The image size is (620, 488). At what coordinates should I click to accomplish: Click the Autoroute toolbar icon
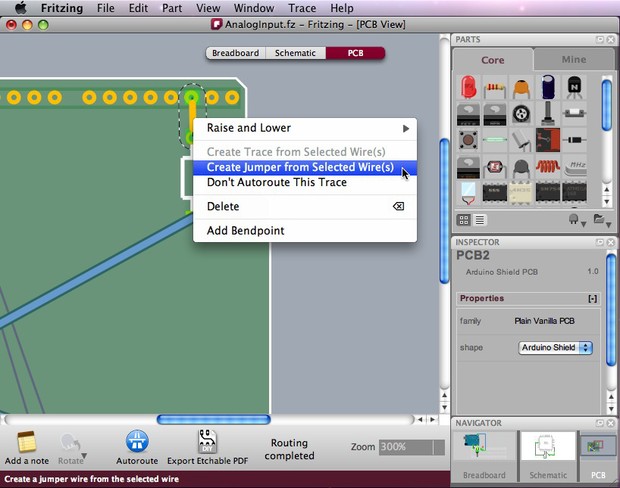tap(137, 441)
